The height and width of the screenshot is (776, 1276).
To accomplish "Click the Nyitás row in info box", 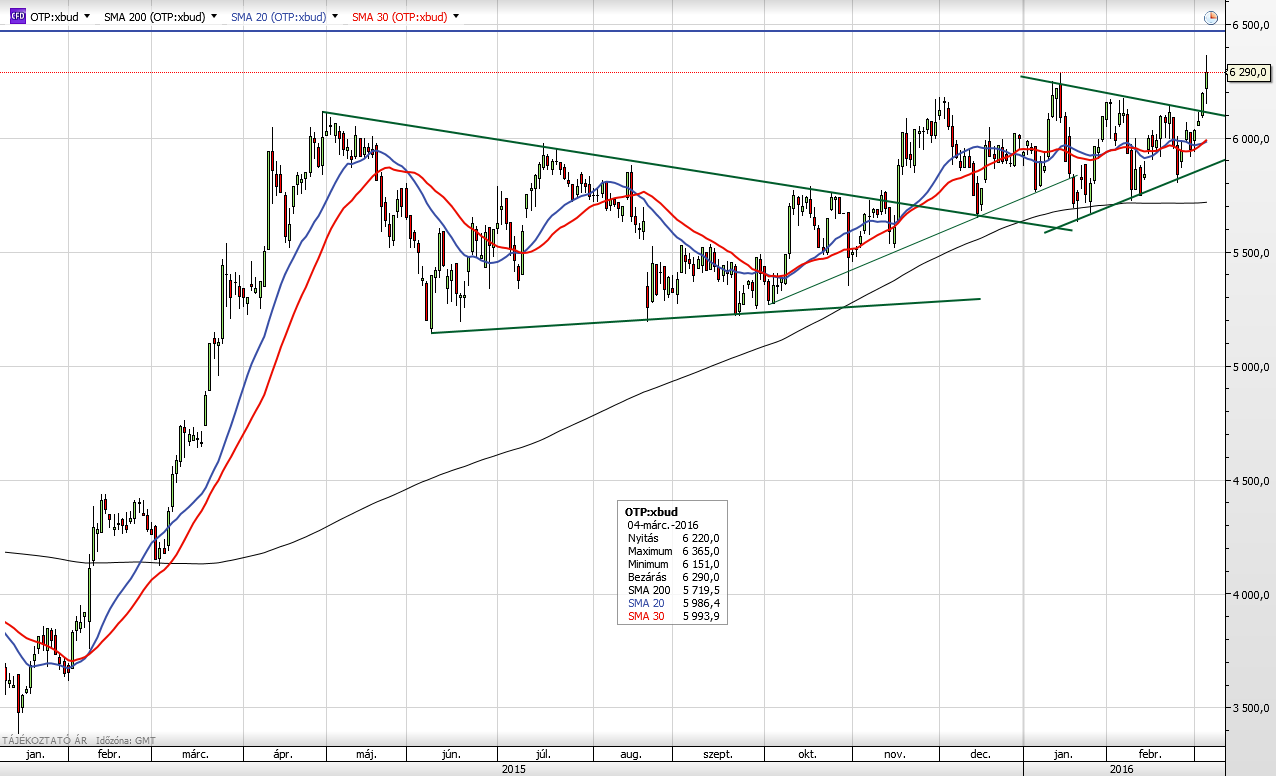I will (673, 538).
